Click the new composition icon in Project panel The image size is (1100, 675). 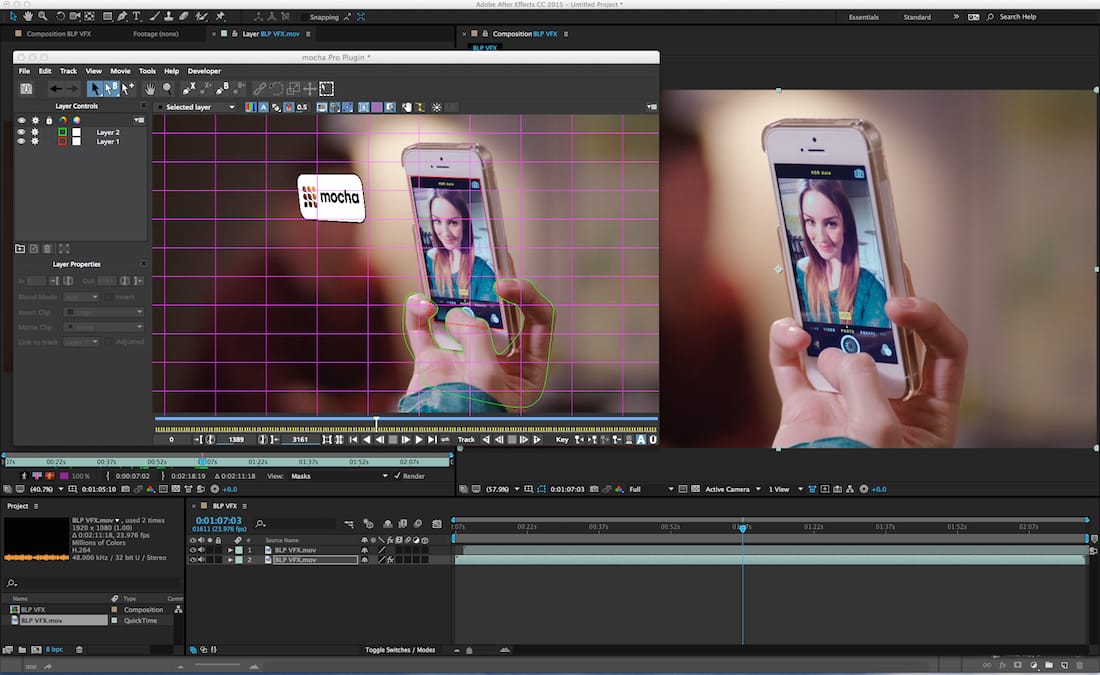tap(36, 650)
